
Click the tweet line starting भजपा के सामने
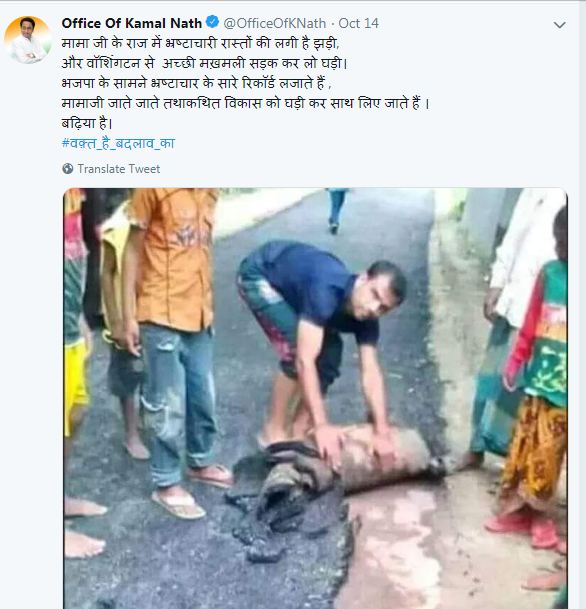196,83
